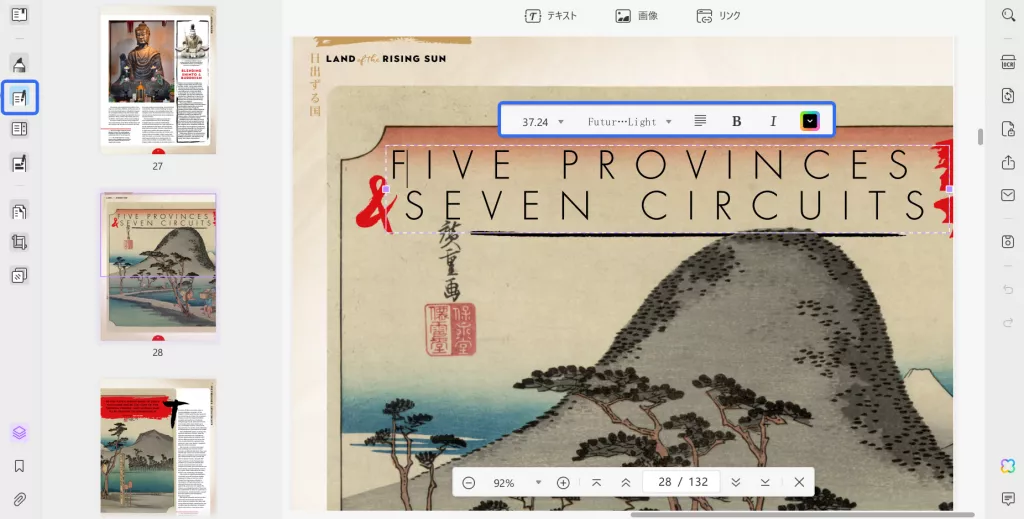The width and height of the screenshot is (1024, 519).
Task: Jump to the first page
Action: (596, 482)
